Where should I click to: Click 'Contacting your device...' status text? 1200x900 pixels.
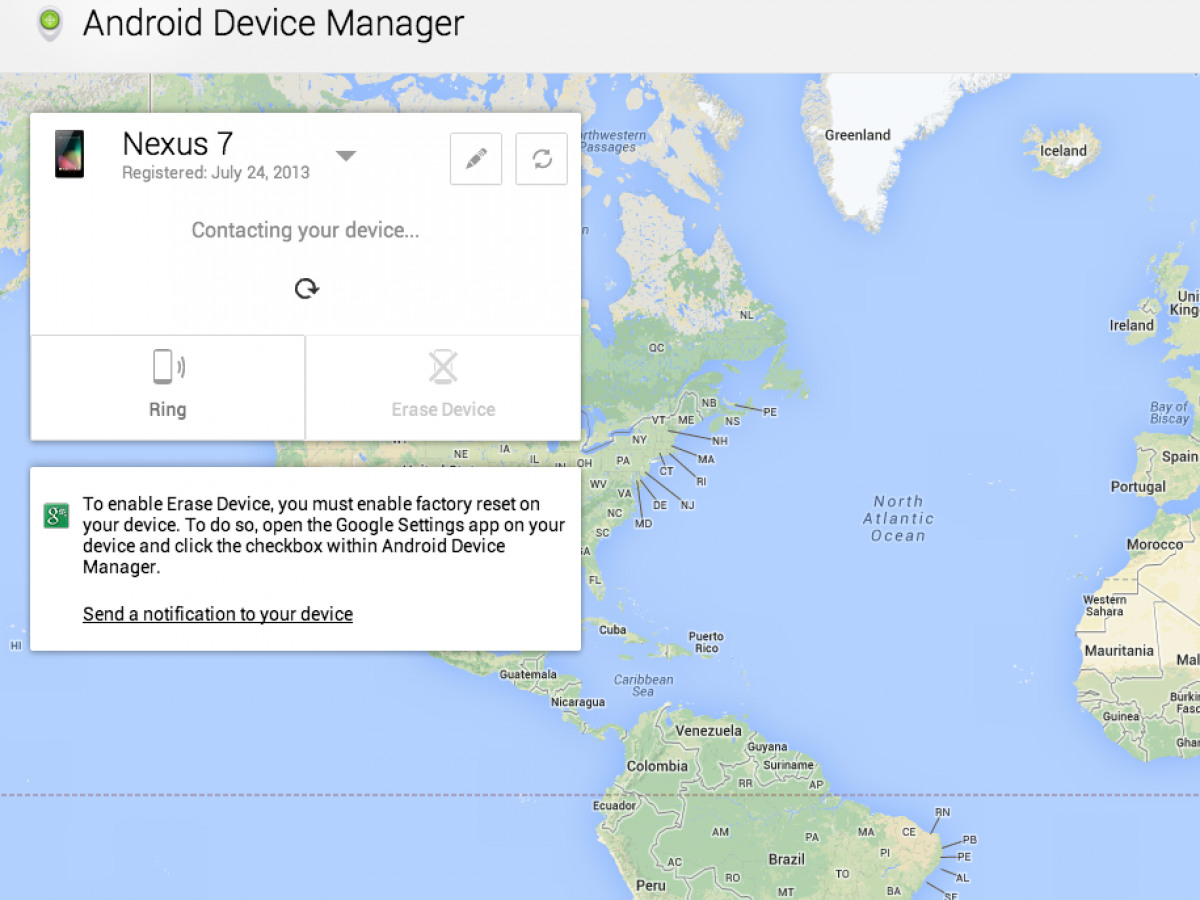coord(306,230)
